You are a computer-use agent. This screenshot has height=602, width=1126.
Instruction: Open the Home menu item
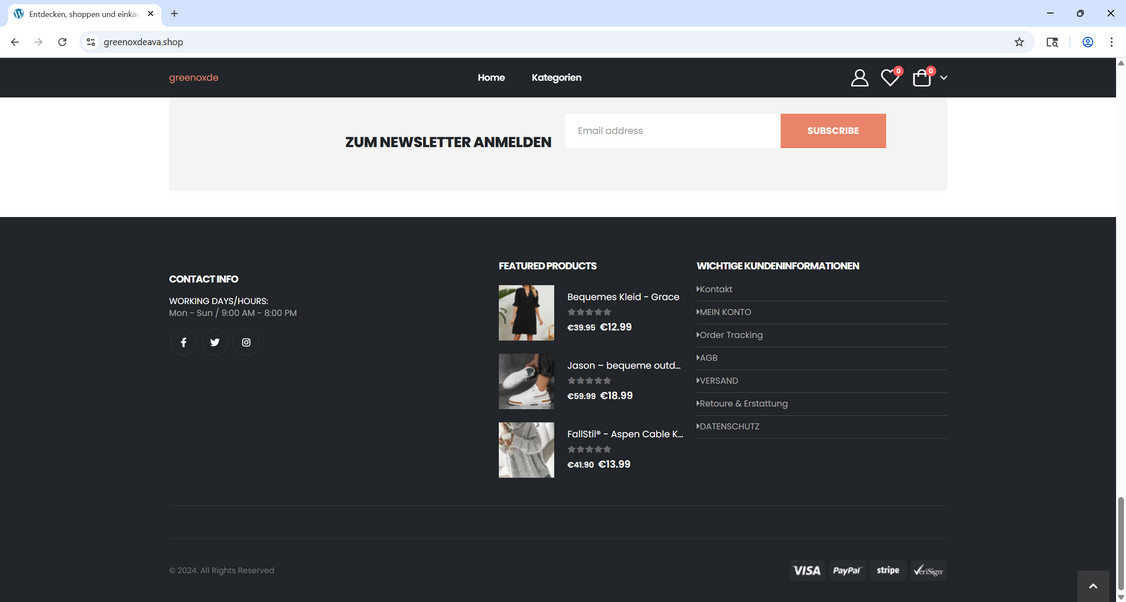[491, 77]
